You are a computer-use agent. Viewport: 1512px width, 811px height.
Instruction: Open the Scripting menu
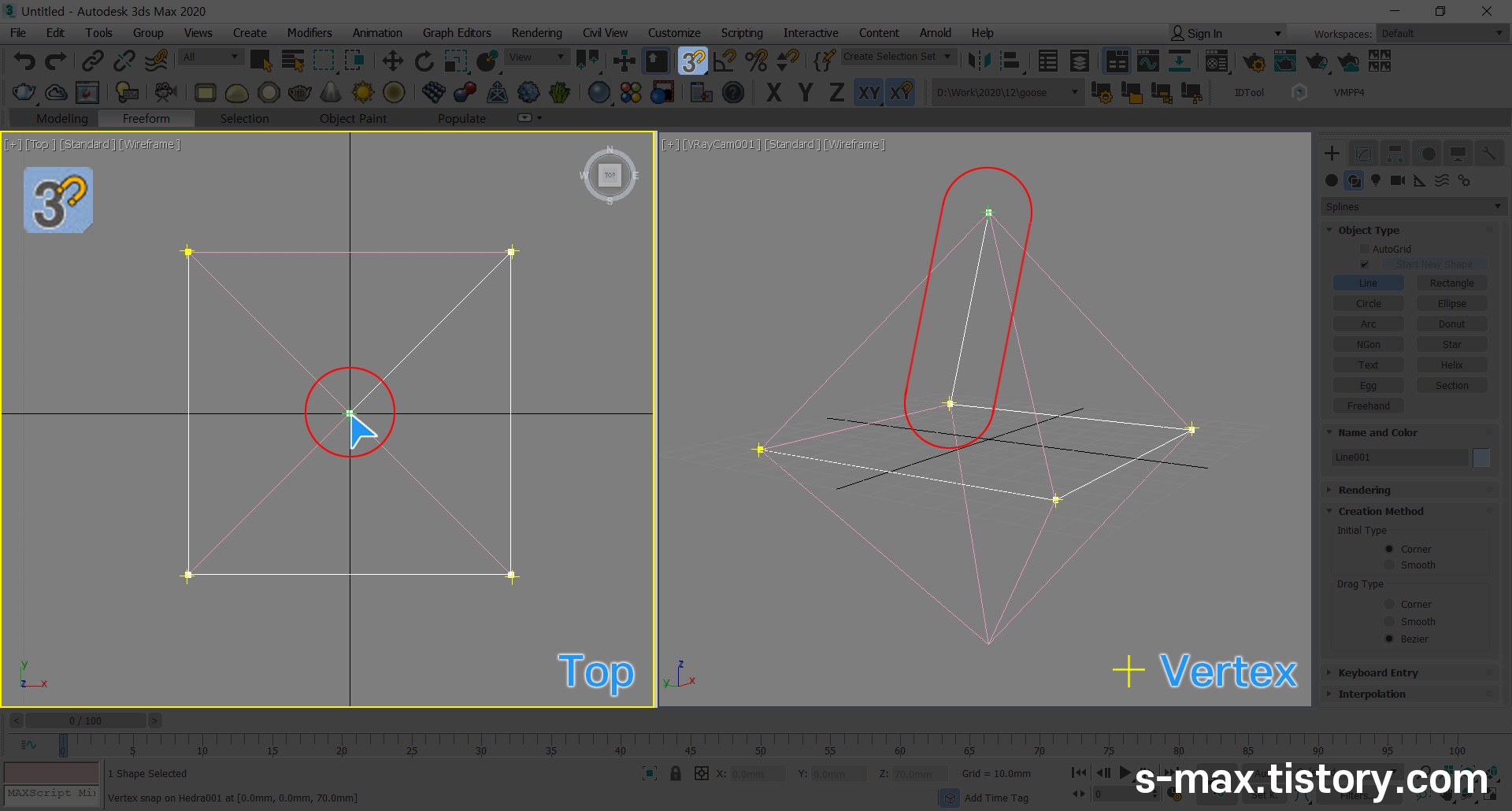coord(742,33)
